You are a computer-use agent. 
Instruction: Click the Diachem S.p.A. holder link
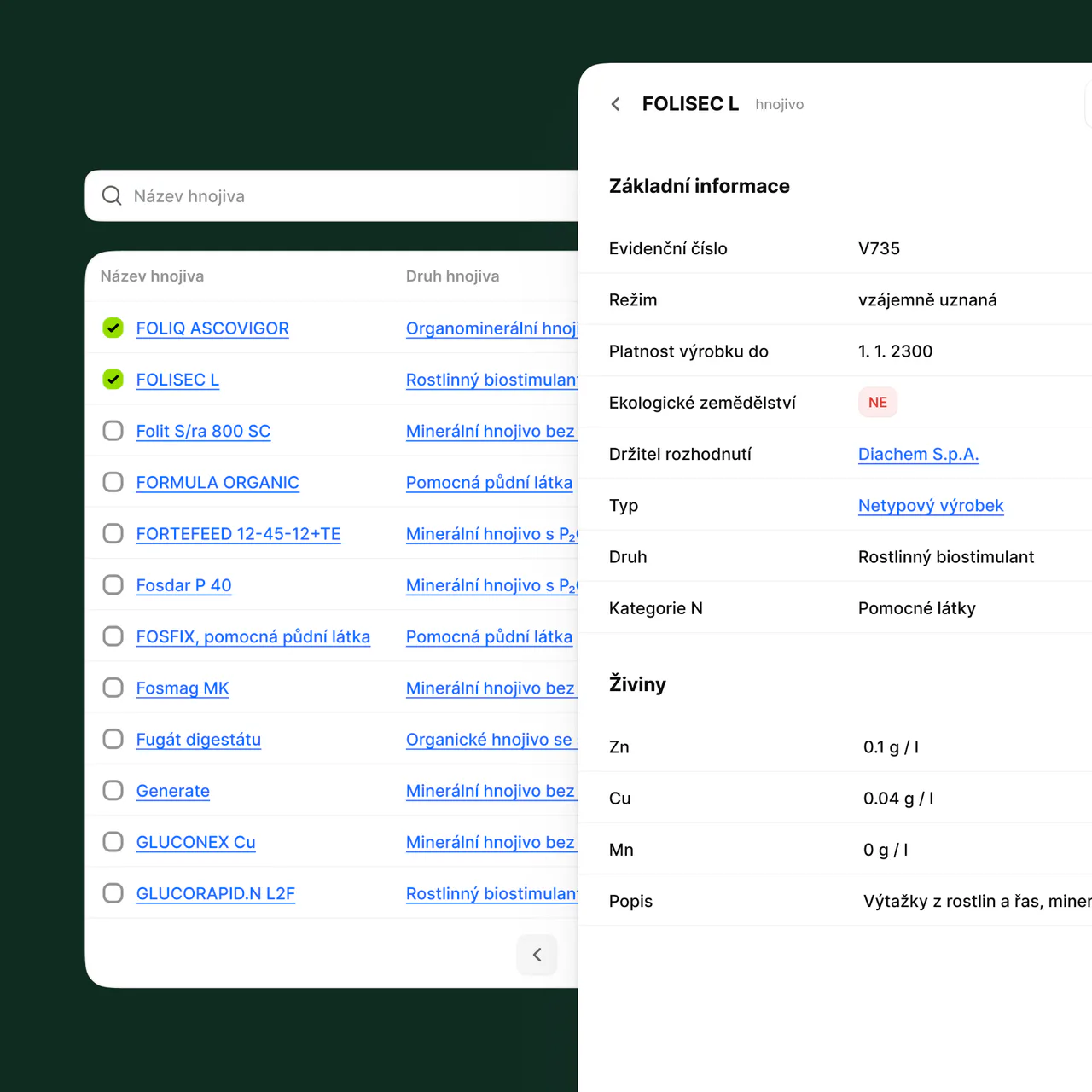[x=918, y=454]
